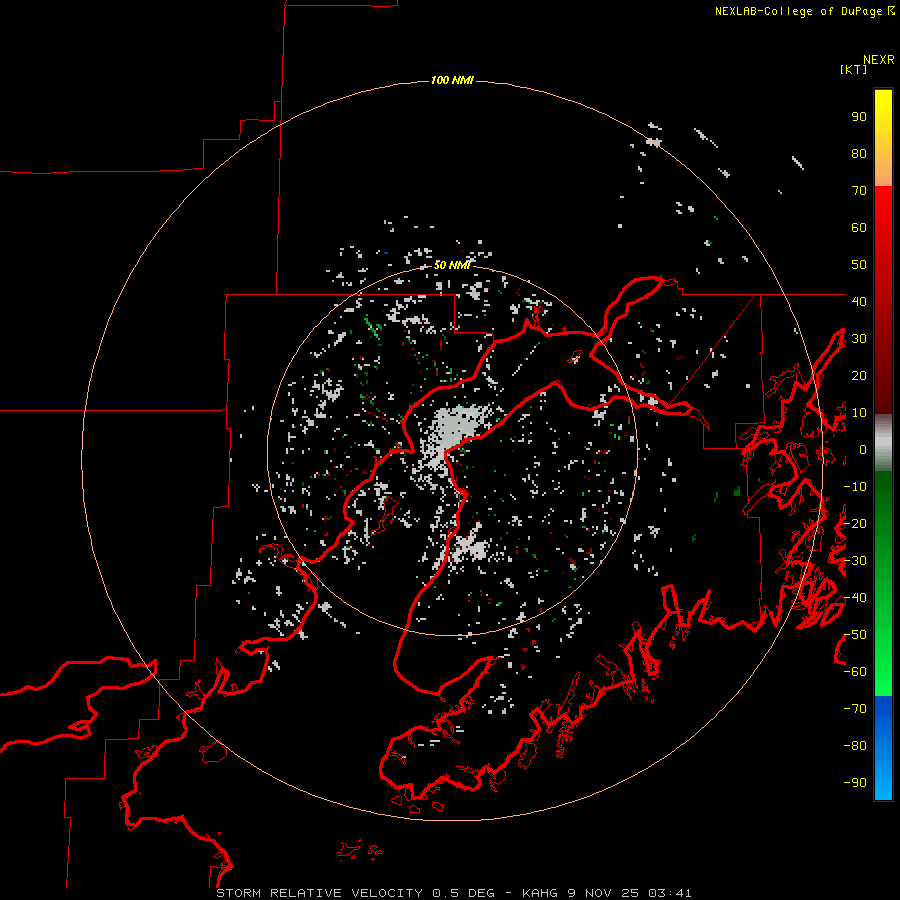Click the KT units label above color scale

pos(853,69)
